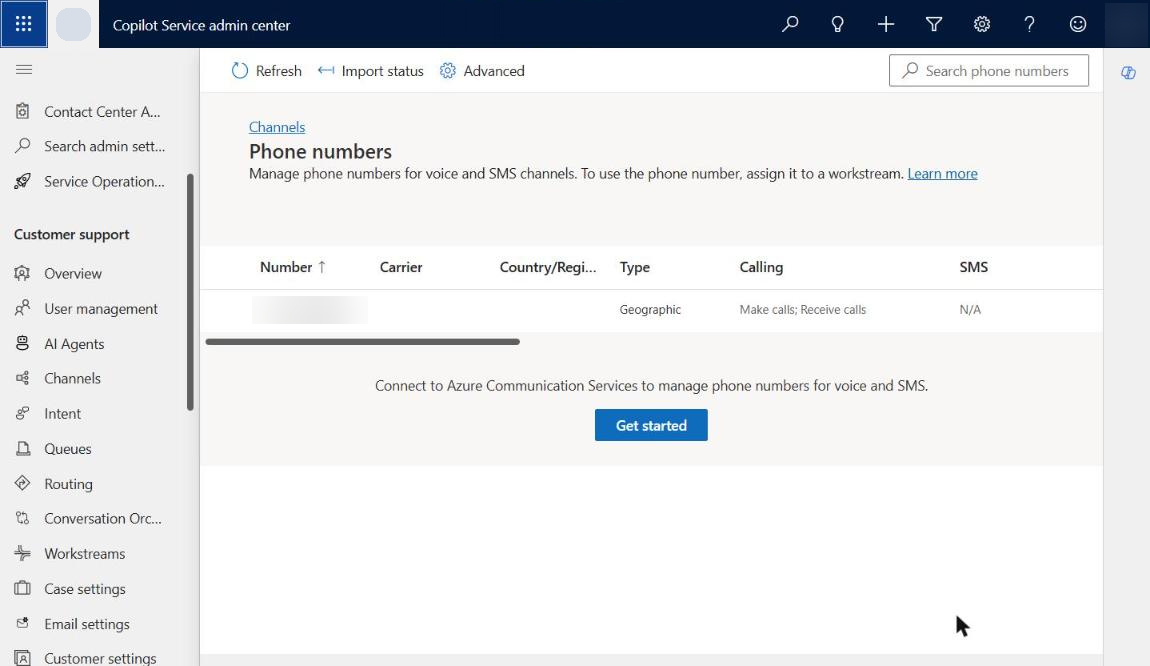Image resolution: width=1150 pixels, height=666 pixels.
Task: Click the Workstreams sidebar icon
Action: (x=23, y=553)
